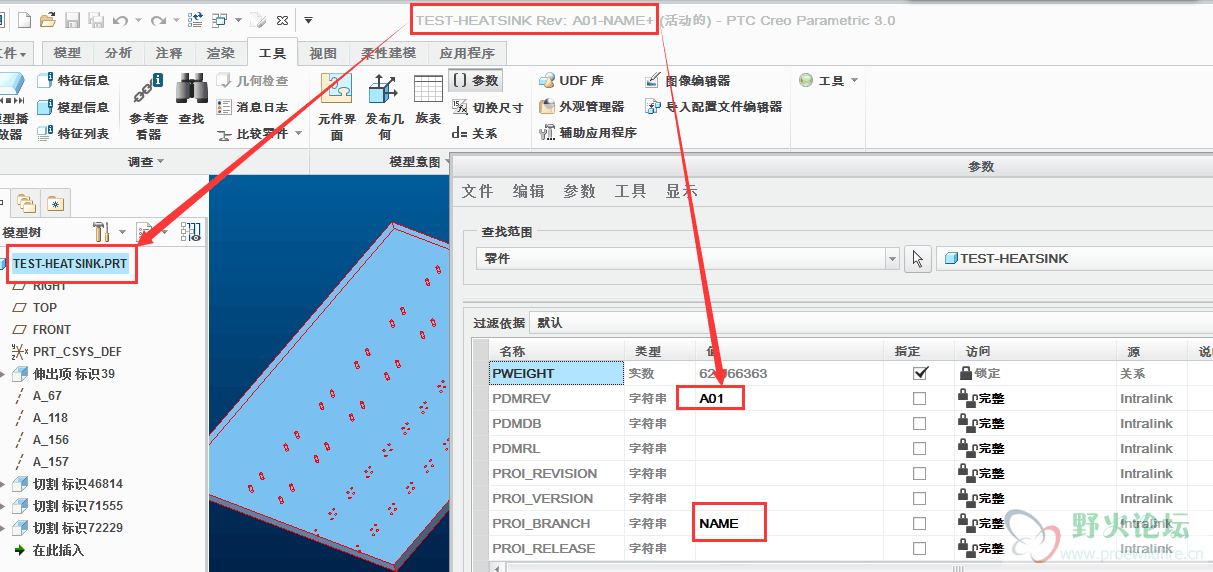Open Feature Info (特征信息)
The height and width of the screenshot is (572, 1213).
tap(74, 80)
